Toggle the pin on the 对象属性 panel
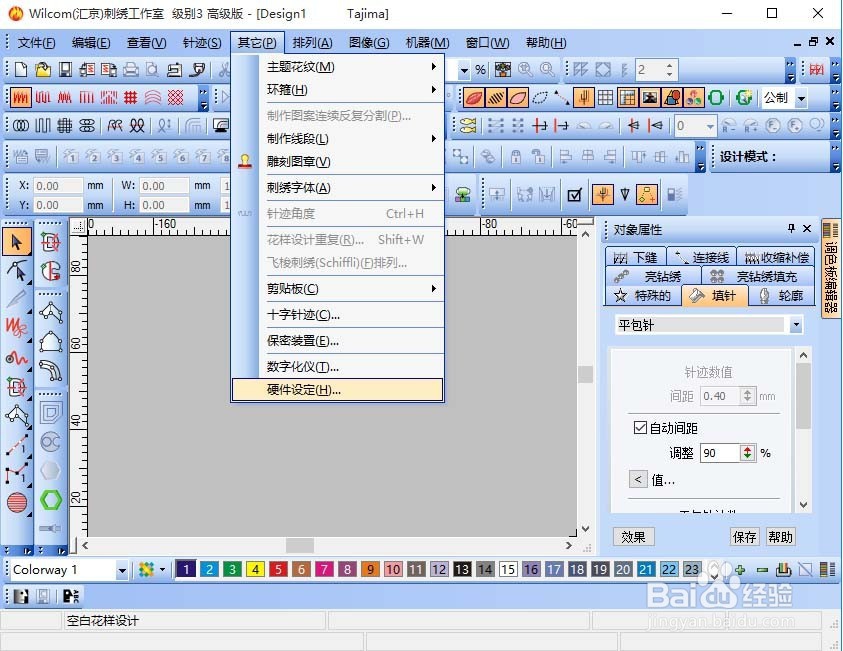The image size is (843, 651). (792, 228)
